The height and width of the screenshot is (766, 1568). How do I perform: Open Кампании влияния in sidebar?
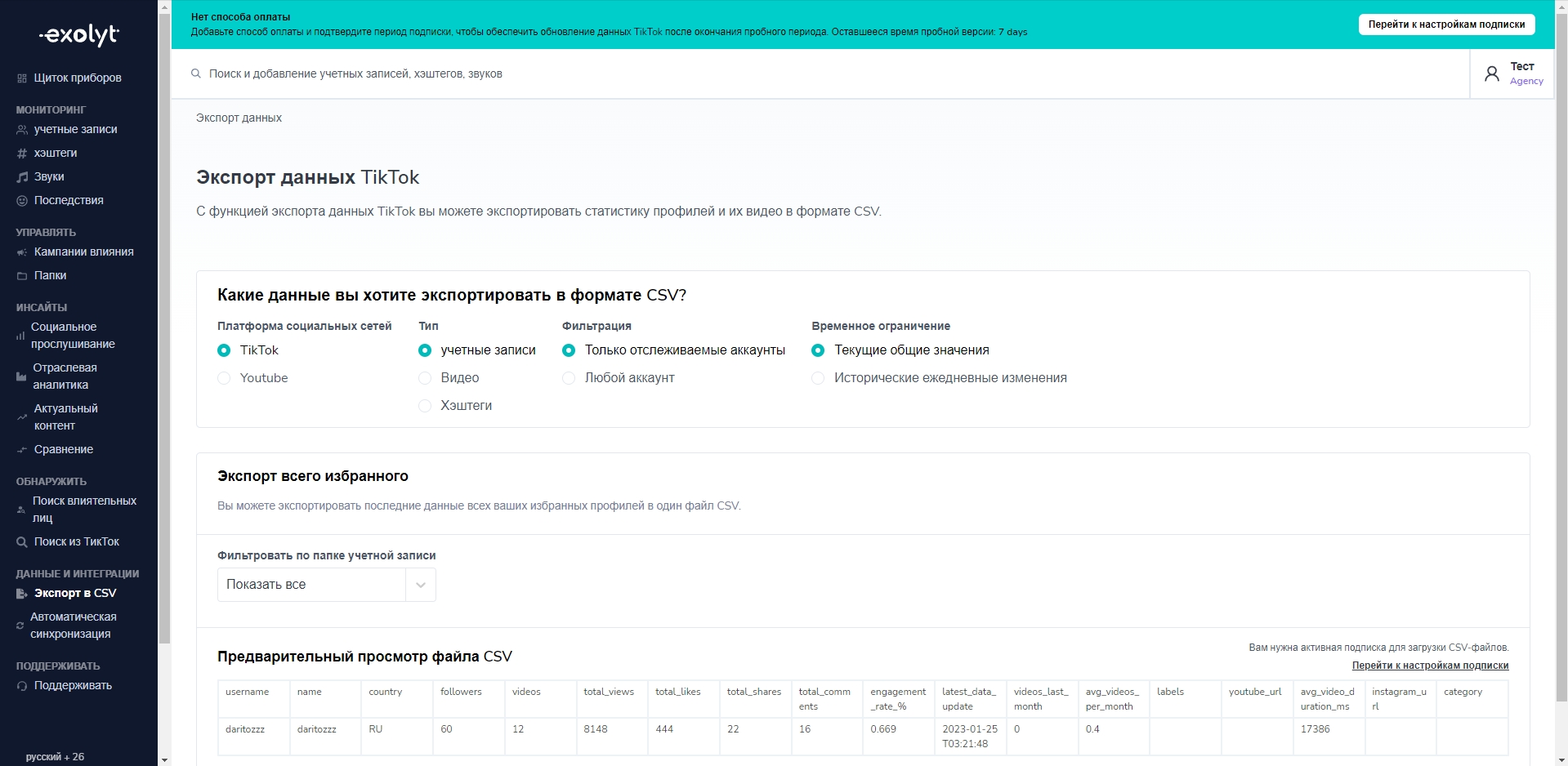(84, 252)
